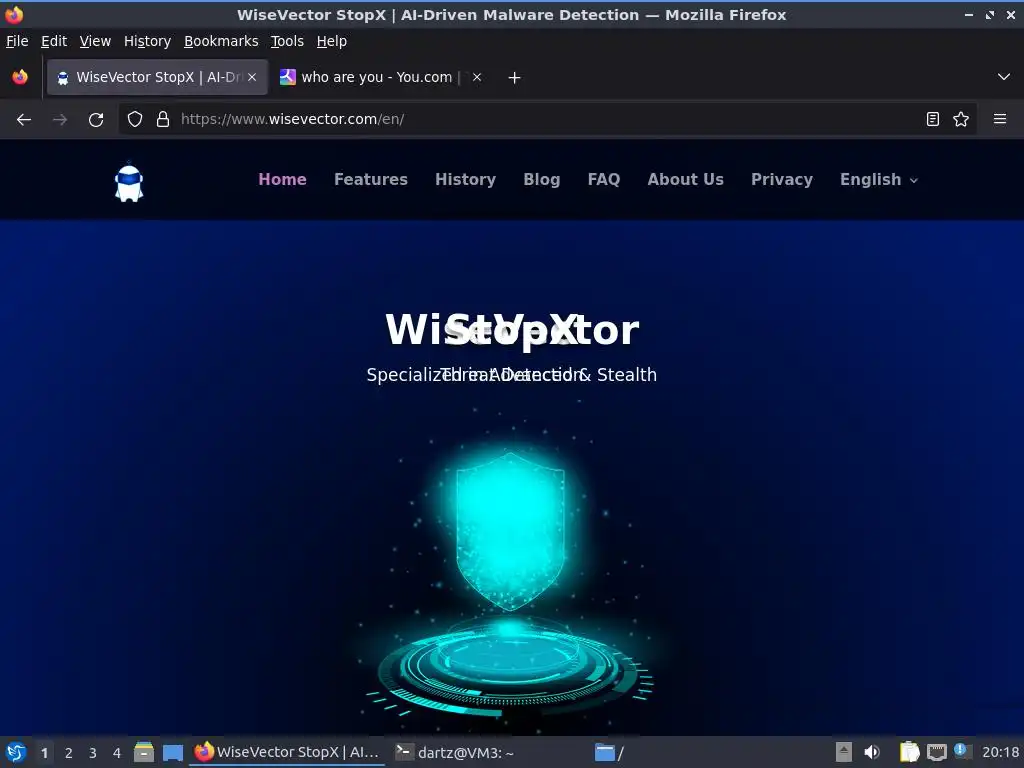
Task: Open the View menu
Action: [x=95, y=41]
